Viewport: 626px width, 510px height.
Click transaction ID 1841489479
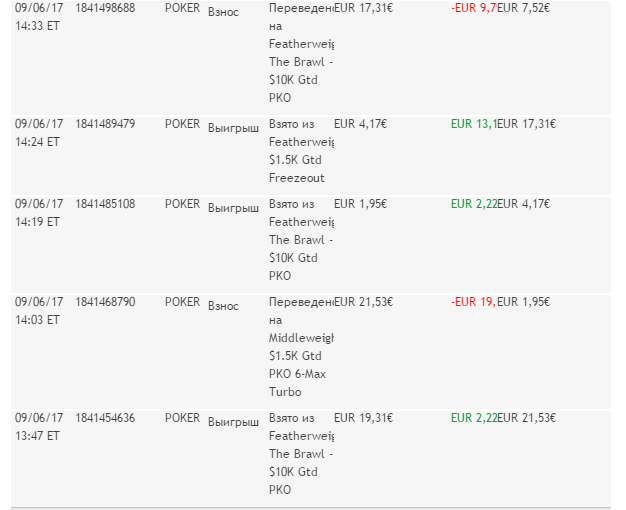pos(105,124)
